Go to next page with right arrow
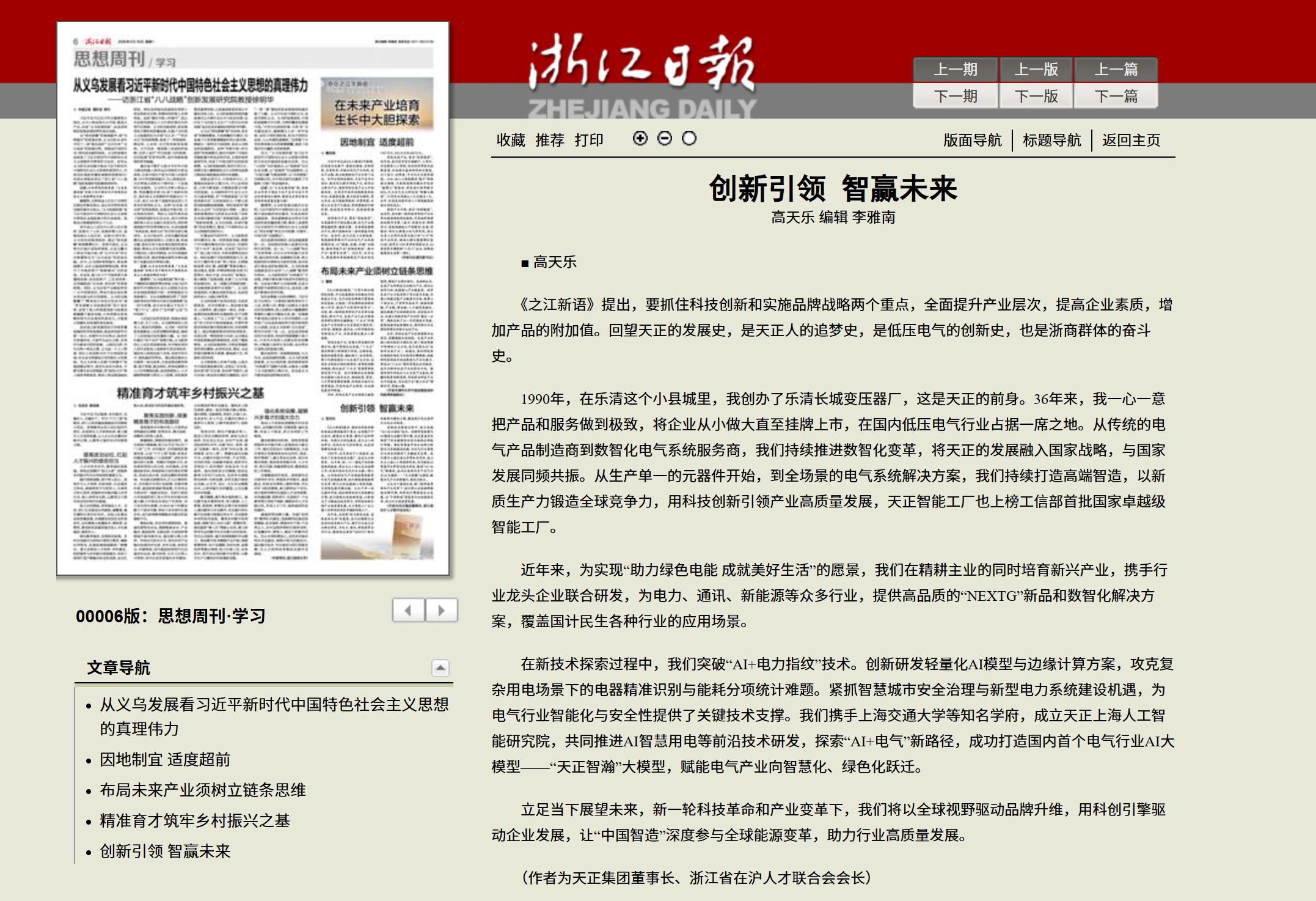Image resolution: width=1316 pixels, height=901 pixels. (x=442, y=610)
